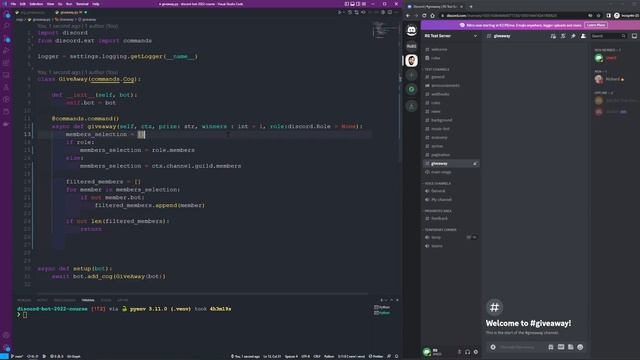Image resolution: width=640 pixels, height=360 pixels.
Task: Switch to the giveaway.py editor tab
Action: [x=71, y=13]
